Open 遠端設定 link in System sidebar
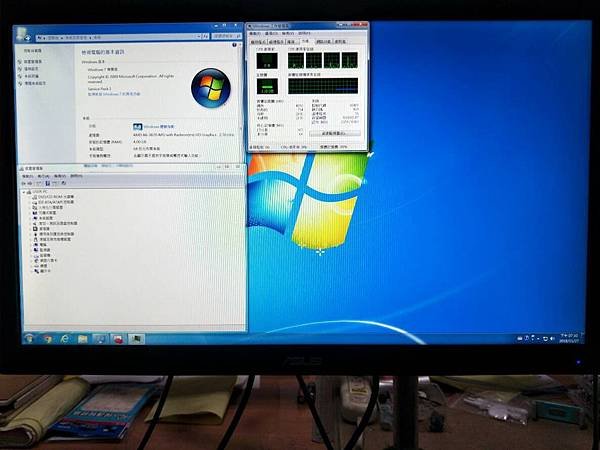The image size is (600, 450). (31, 69)
